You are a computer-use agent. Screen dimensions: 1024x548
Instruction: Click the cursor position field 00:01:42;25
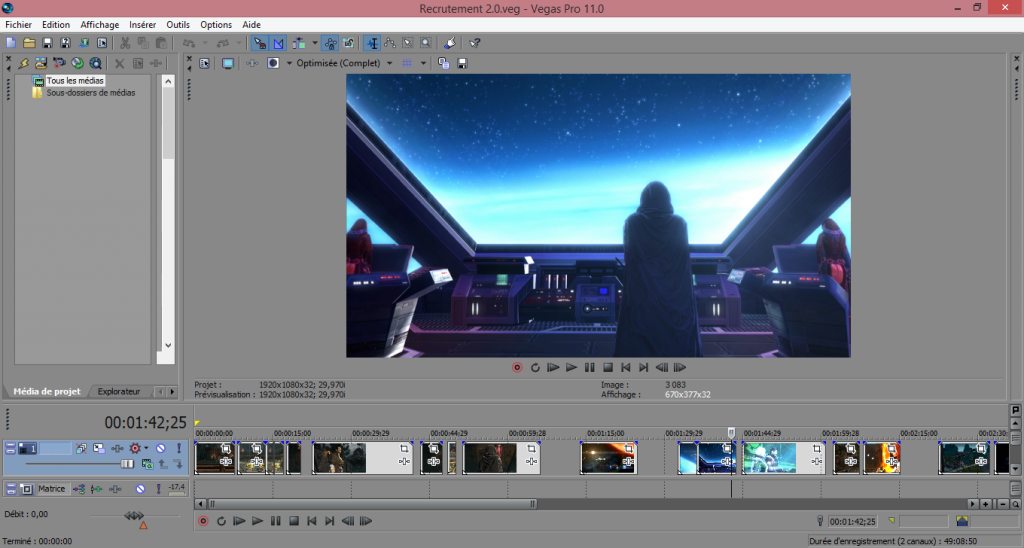coord(854,521)
